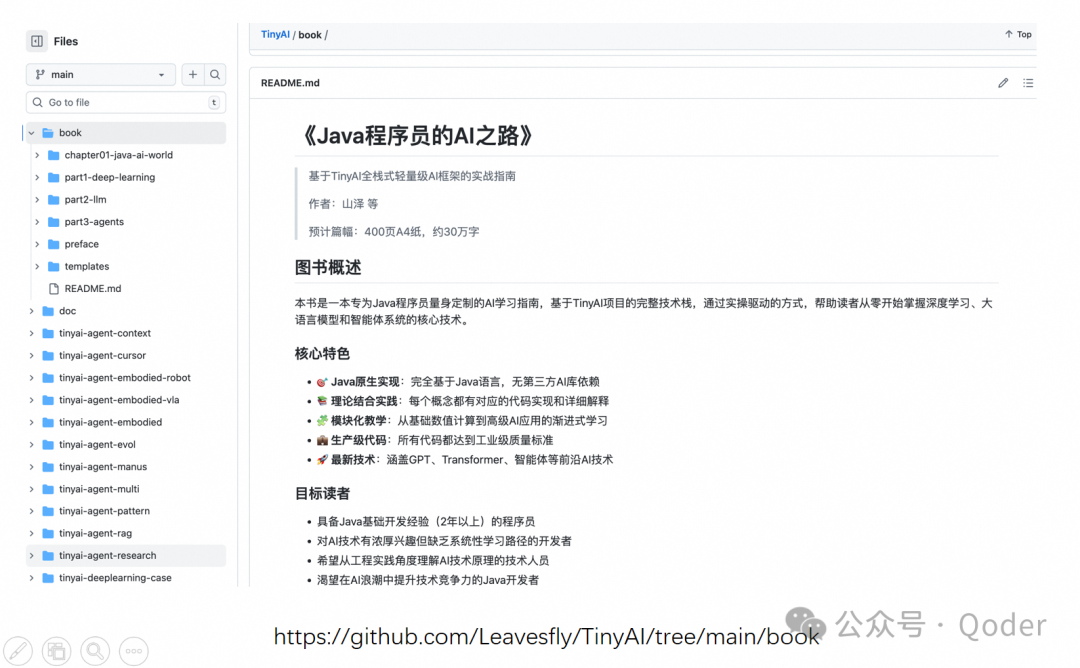
Task: Jump to Top of the page
Action: (1018, 34)
